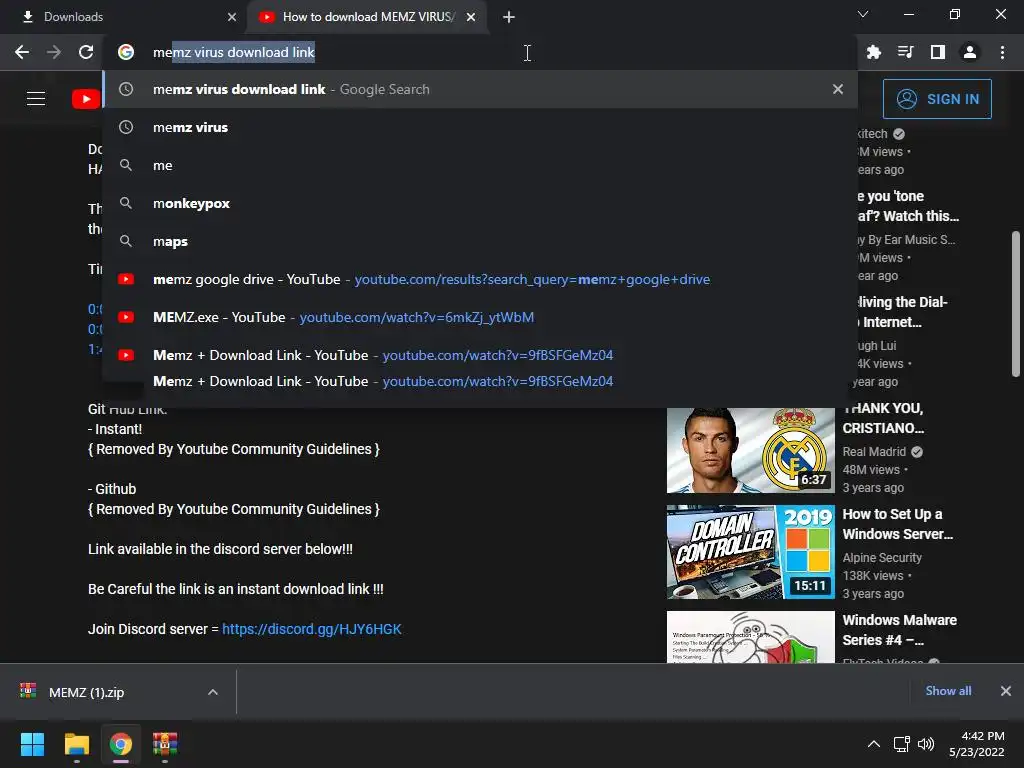Open 'THANK YOU, CRISTIANO...' video title
This screenshot has height=768, width=1024.
[883, 418]
